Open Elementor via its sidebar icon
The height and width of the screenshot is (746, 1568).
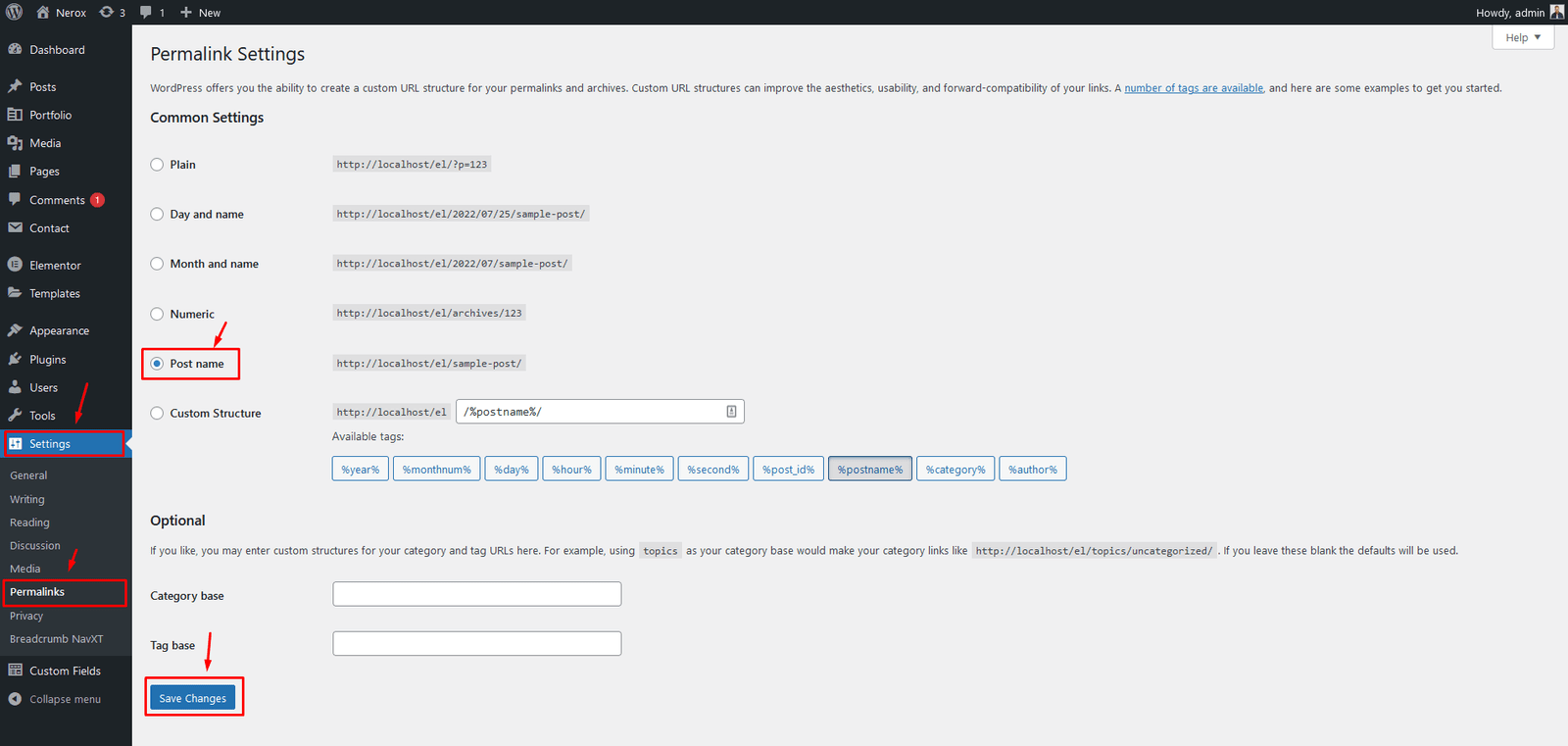coord(15,265)
